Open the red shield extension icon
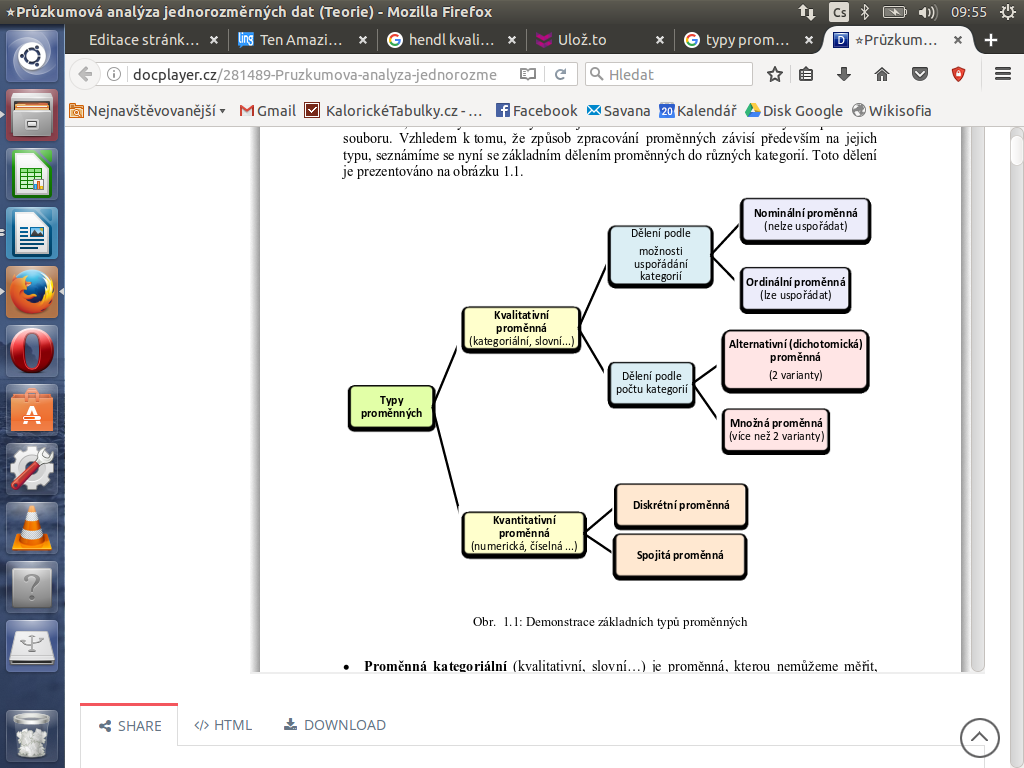The image size is (1024, 768). (958, 75)
